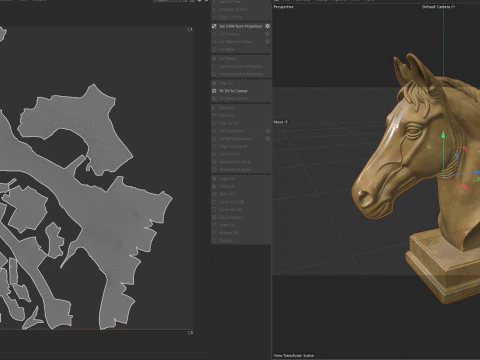Screen dimensions: 480x360
Task: Open the options gear beside UV Rectangularize
Action: [x=267, y=139]
